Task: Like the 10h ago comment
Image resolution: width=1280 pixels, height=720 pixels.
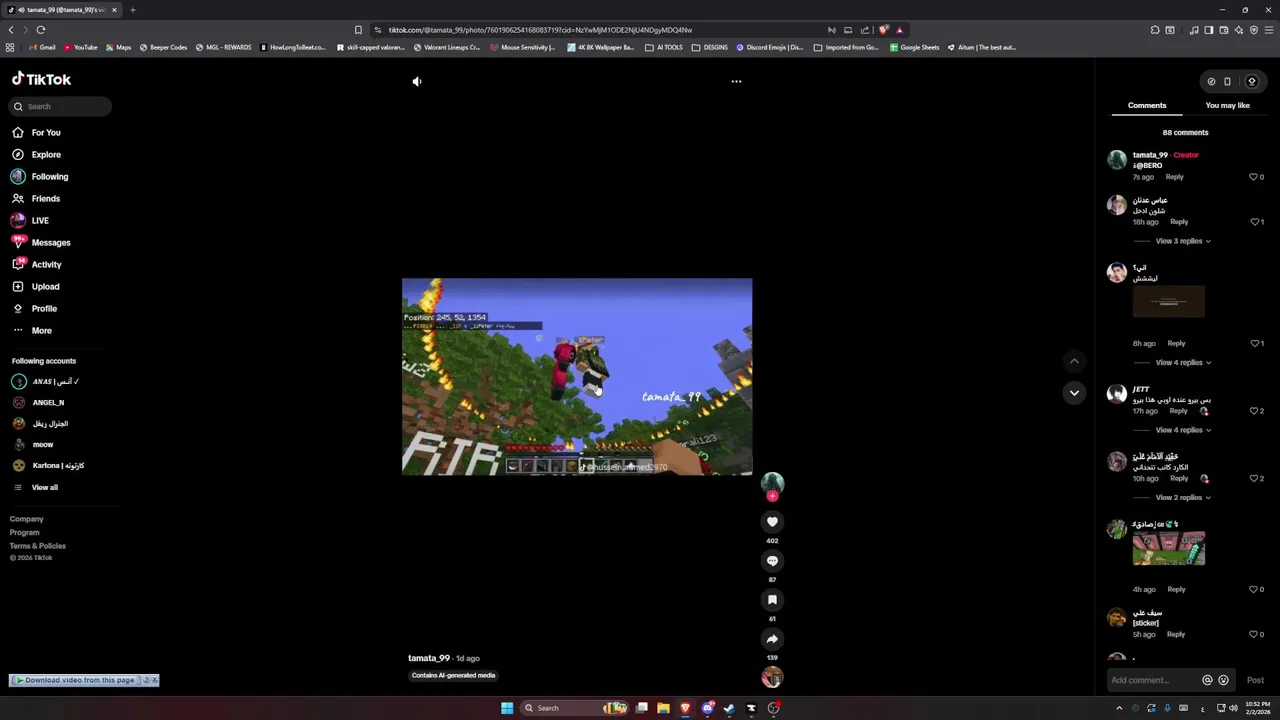Action: (x=1254, y=478)
